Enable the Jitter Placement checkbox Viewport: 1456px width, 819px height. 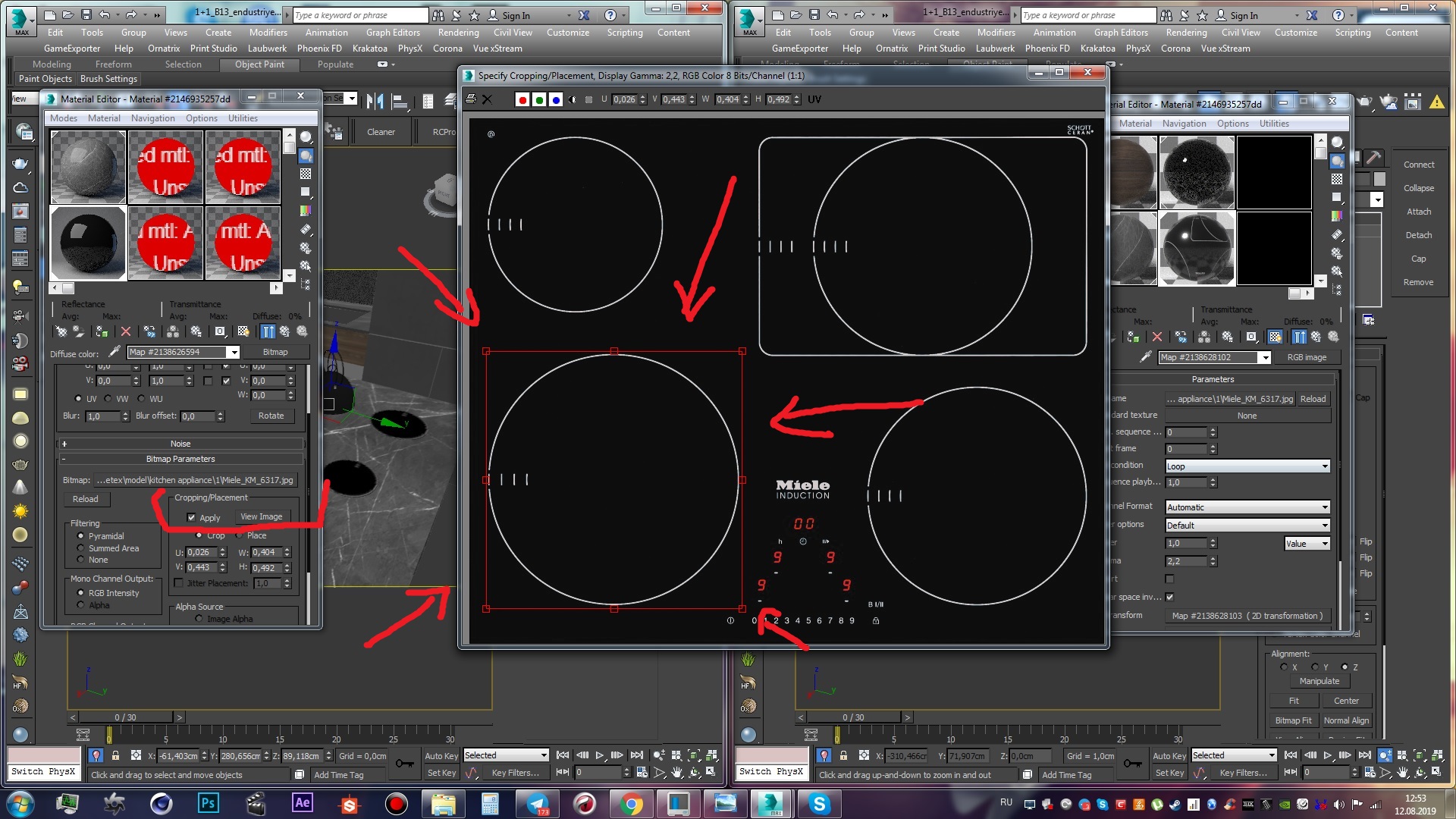pos(179,583)
